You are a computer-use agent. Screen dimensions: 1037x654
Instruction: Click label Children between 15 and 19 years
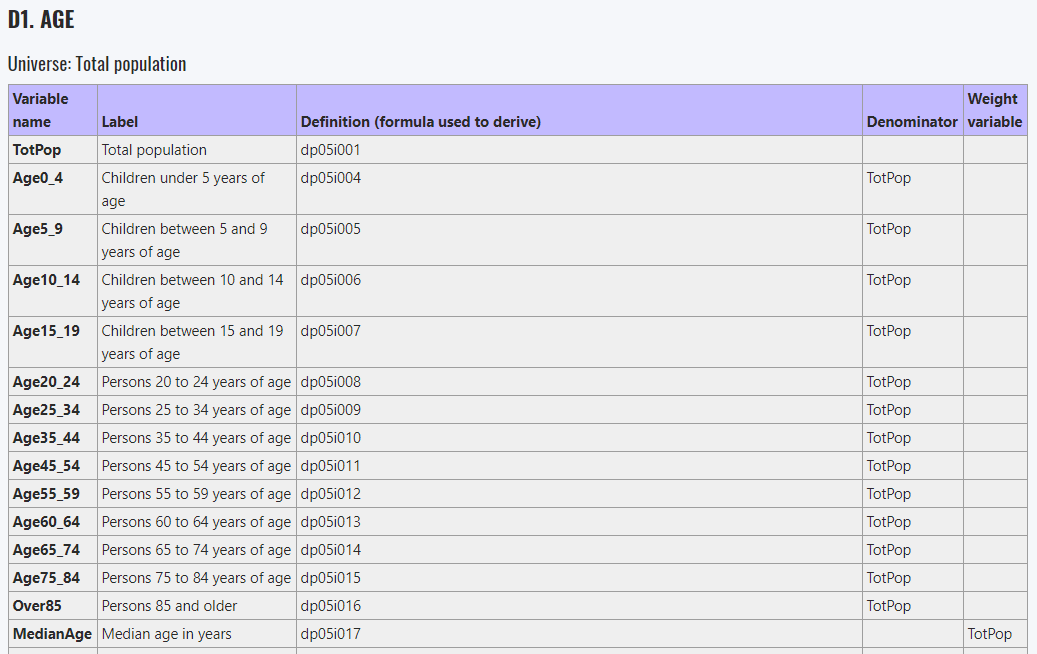click(191, 341)
